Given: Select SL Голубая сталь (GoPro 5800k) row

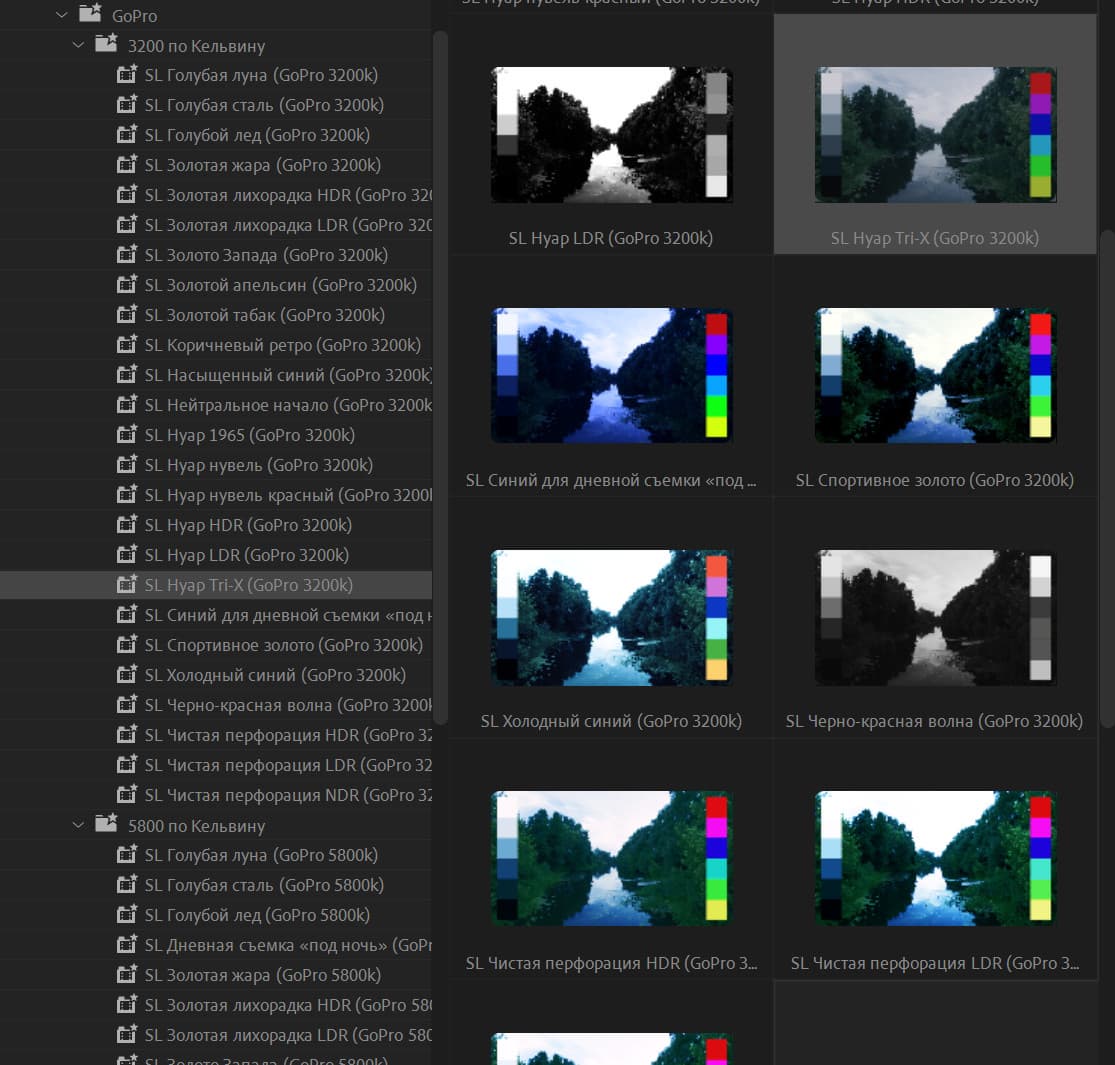Looking at the screenshot, I should click(216, 885).
